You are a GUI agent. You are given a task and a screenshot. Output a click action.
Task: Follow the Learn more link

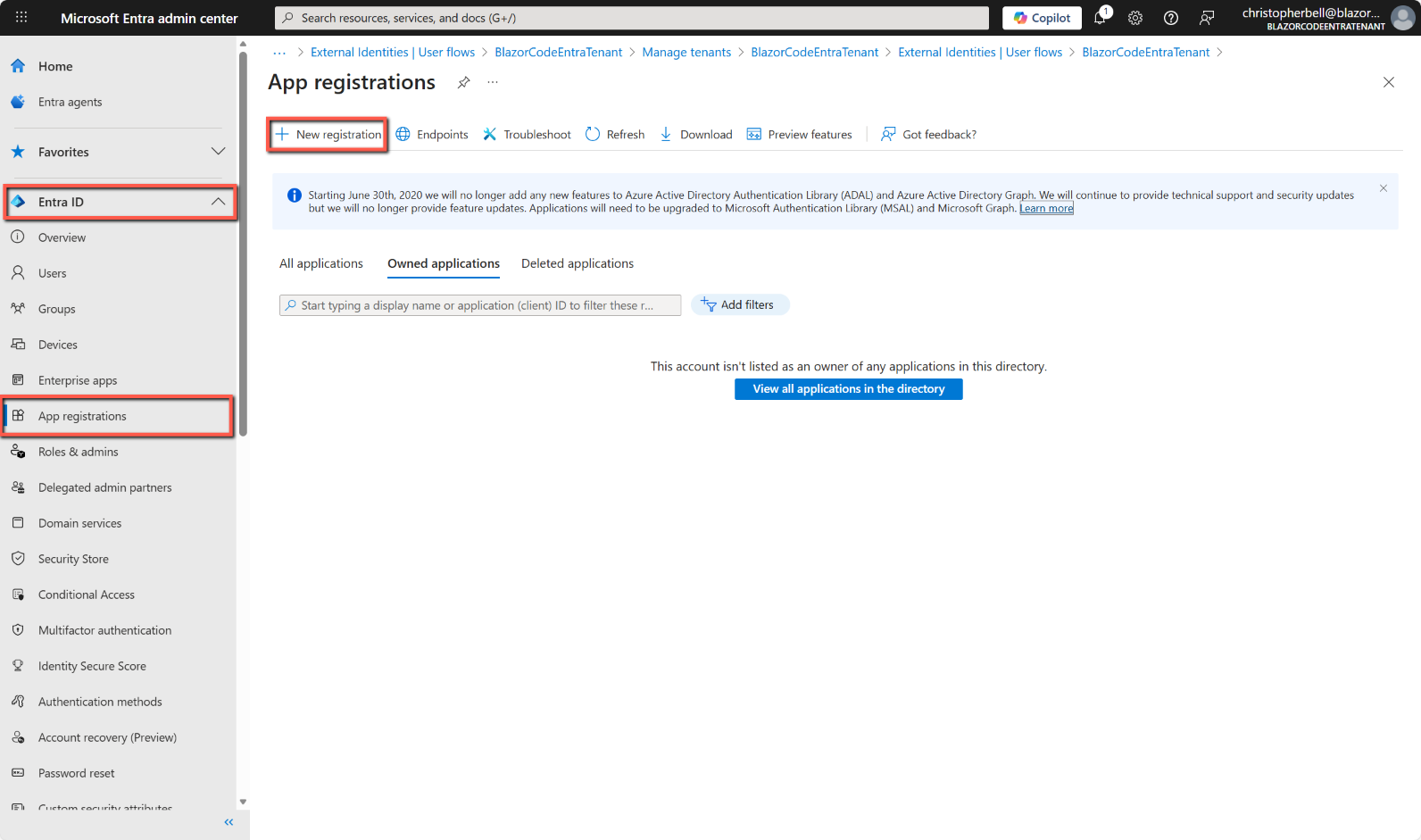[x=1046, y=209]
